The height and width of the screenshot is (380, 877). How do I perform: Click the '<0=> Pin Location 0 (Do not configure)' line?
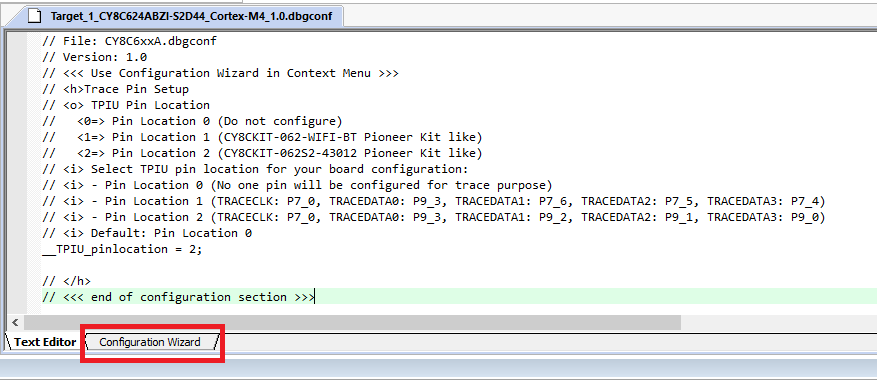click(192, 121)
